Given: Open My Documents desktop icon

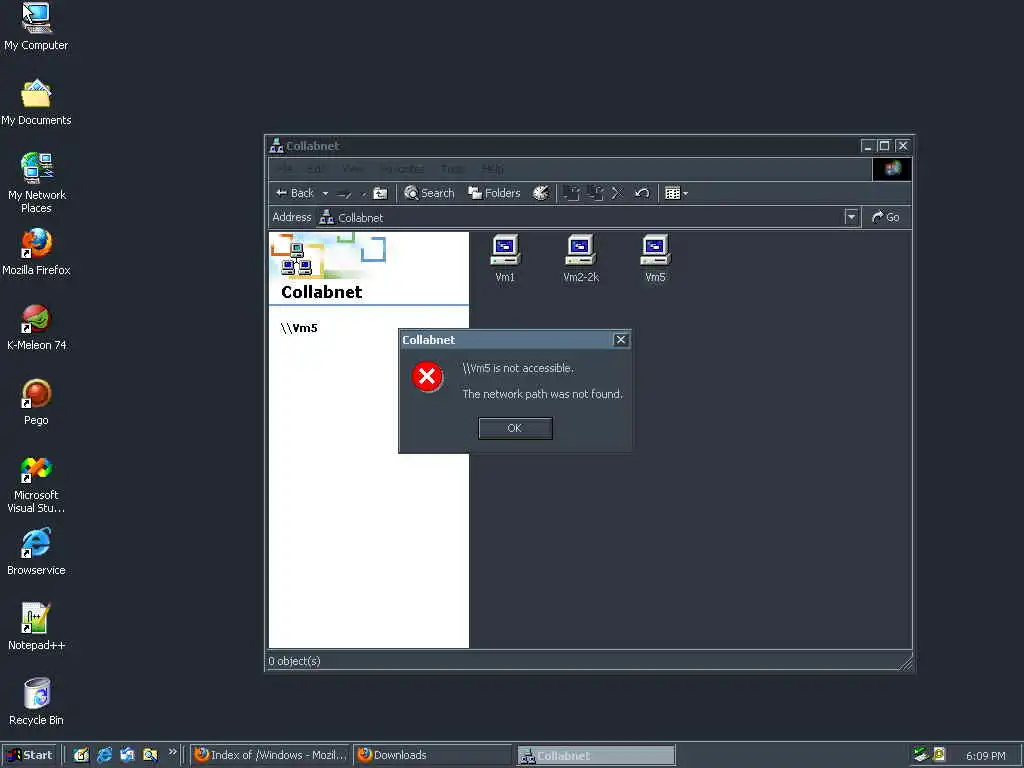Looking at the screenshot, I should [x=36, y=103].
